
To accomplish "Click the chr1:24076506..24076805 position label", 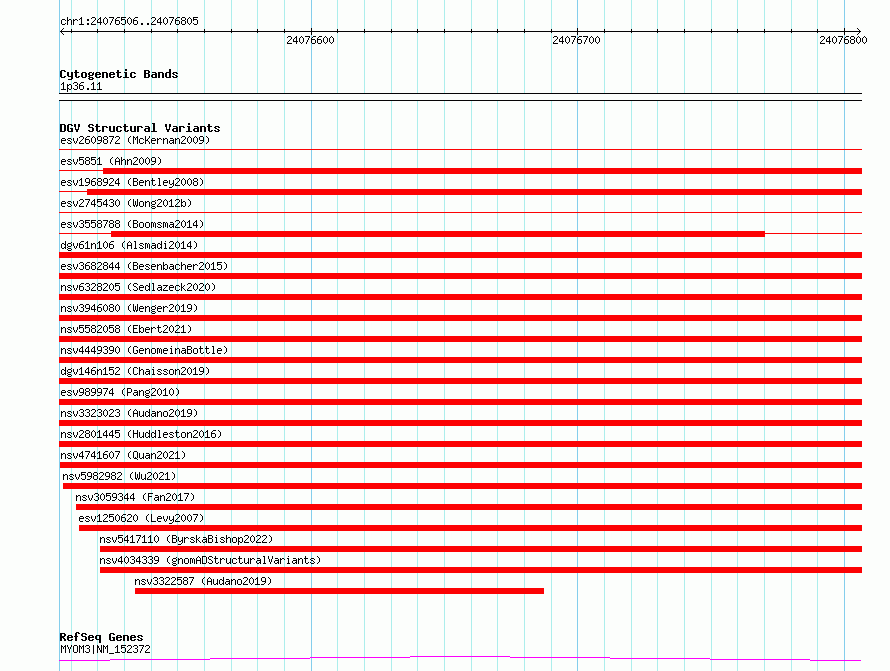I will (129, 21).
